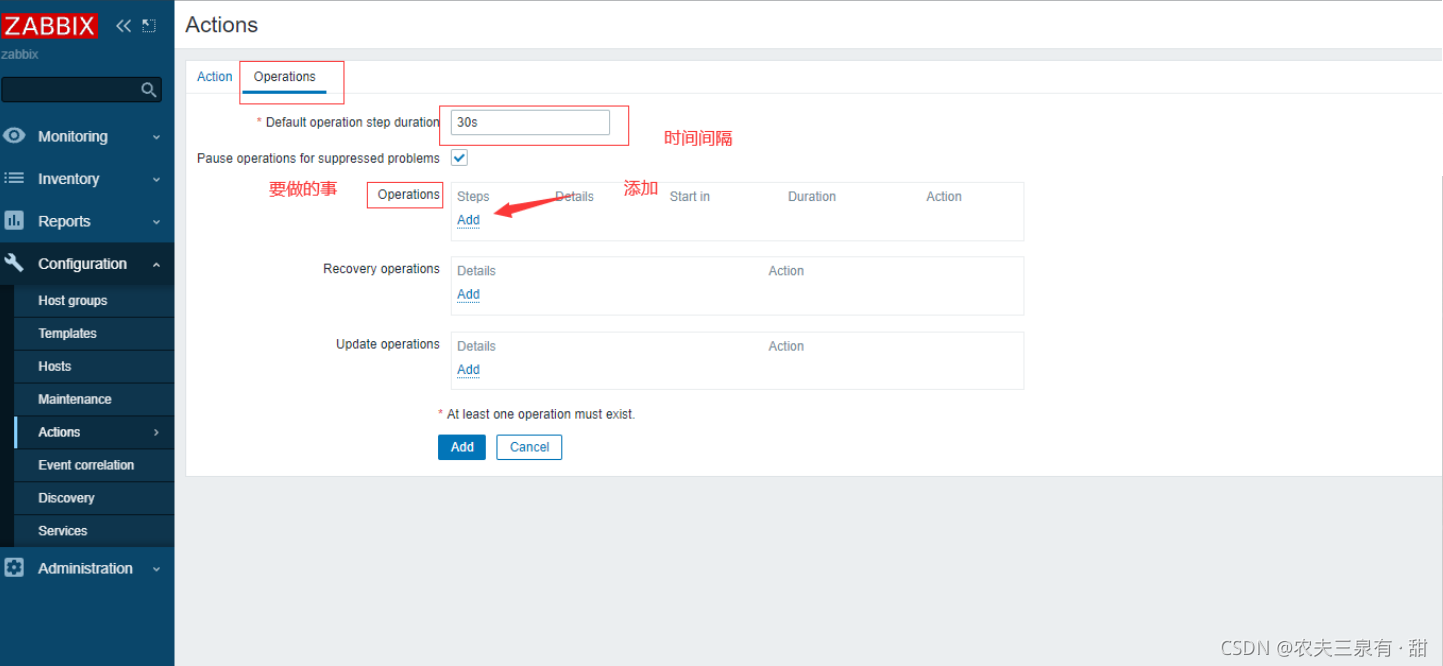Click the Actions page title
This screenshot has width=1443, height=666.
222,25
